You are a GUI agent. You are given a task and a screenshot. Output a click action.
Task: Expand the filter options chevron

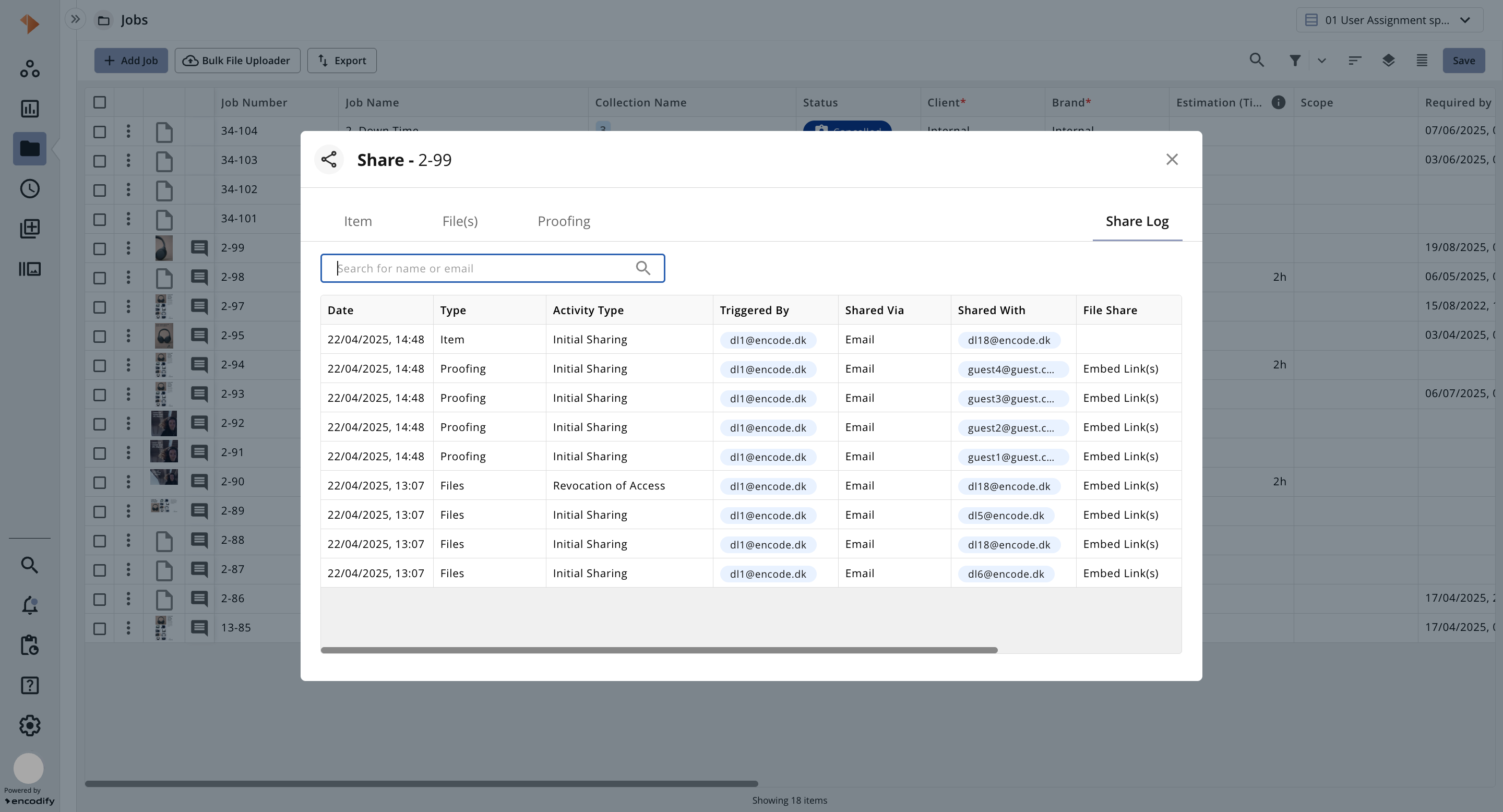pyautogui.click(x=1321, y=60)
